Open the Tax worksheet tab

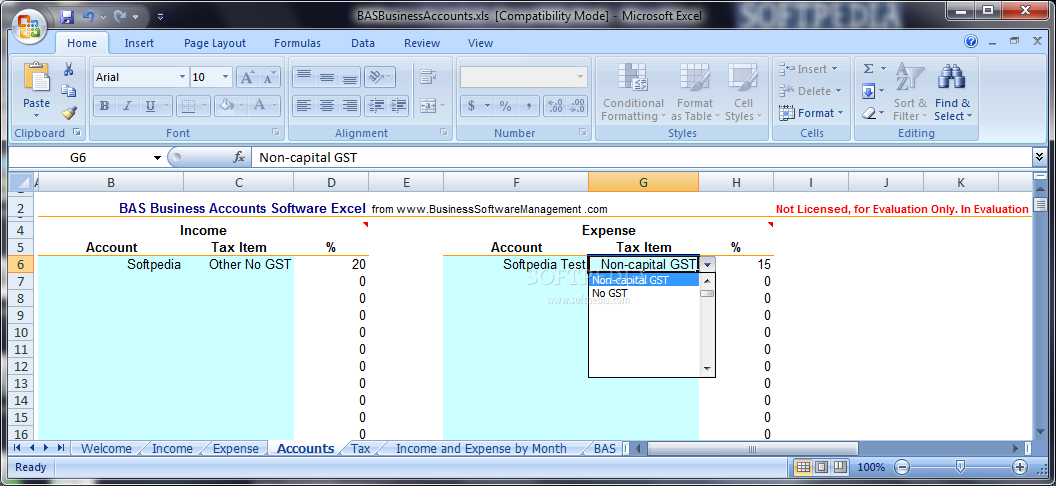coord(360,448)
